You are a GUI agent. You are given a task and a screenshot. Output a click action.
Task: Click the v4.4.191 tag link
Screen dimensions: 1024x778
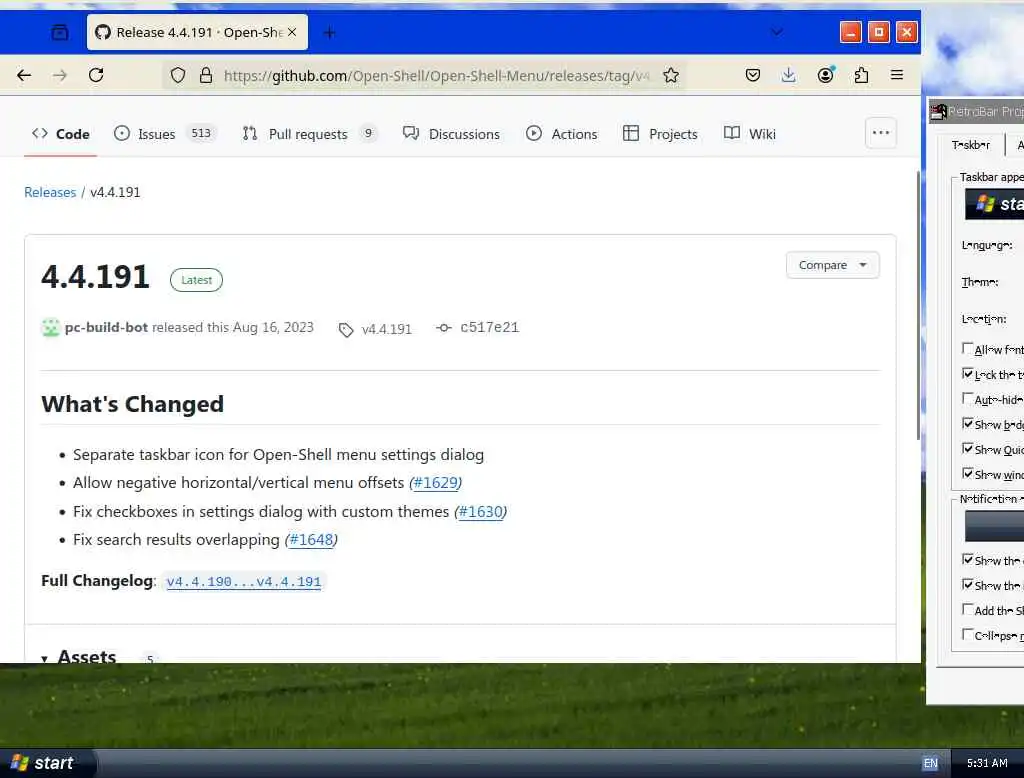point(387,329)
